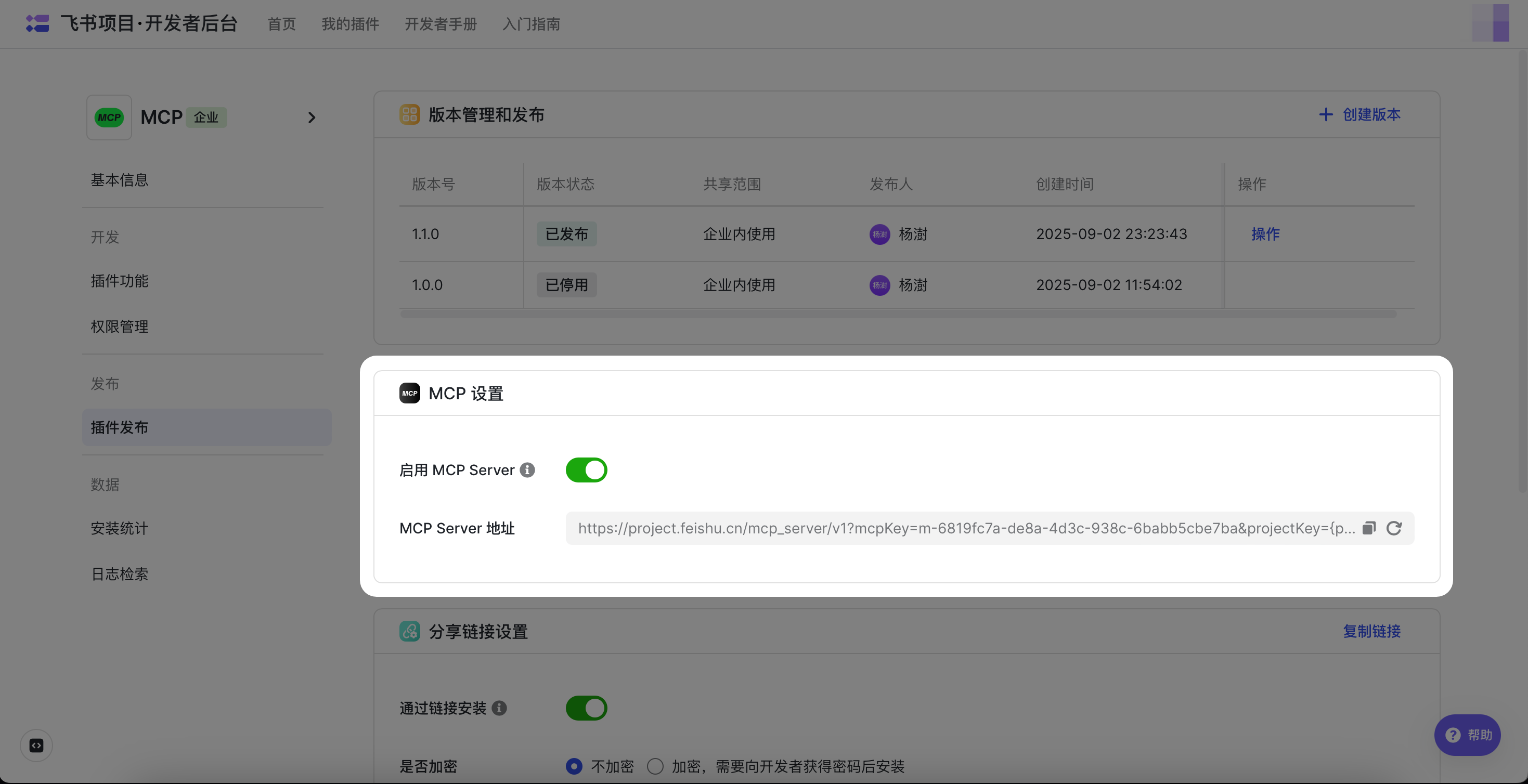The image size is (1528, 784).
Task: Expand the MCP plugin switcher chevron
Action: tap(312, 117)
